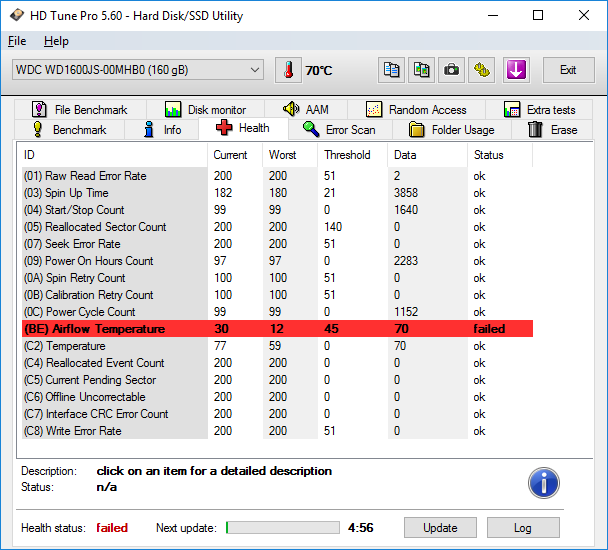Image resolution: width=608 pixels, height=550 pixels.
Task: Select the Power On Hours Count row
Action: click(277, 261)
